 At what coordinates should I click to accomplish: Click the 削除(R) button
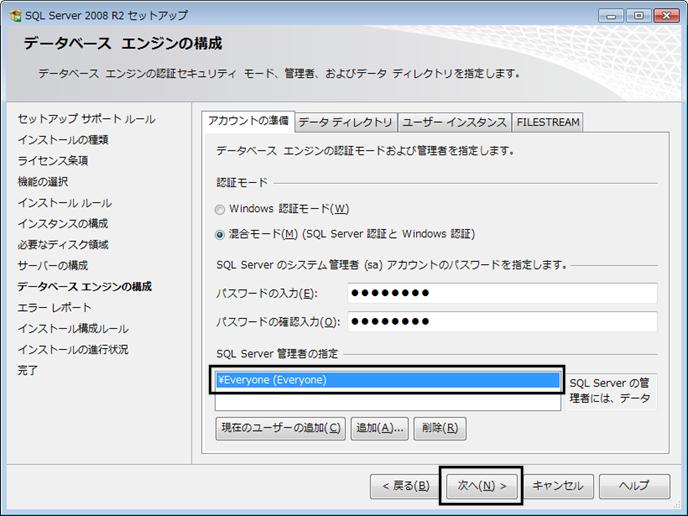[x=440, y=428]
